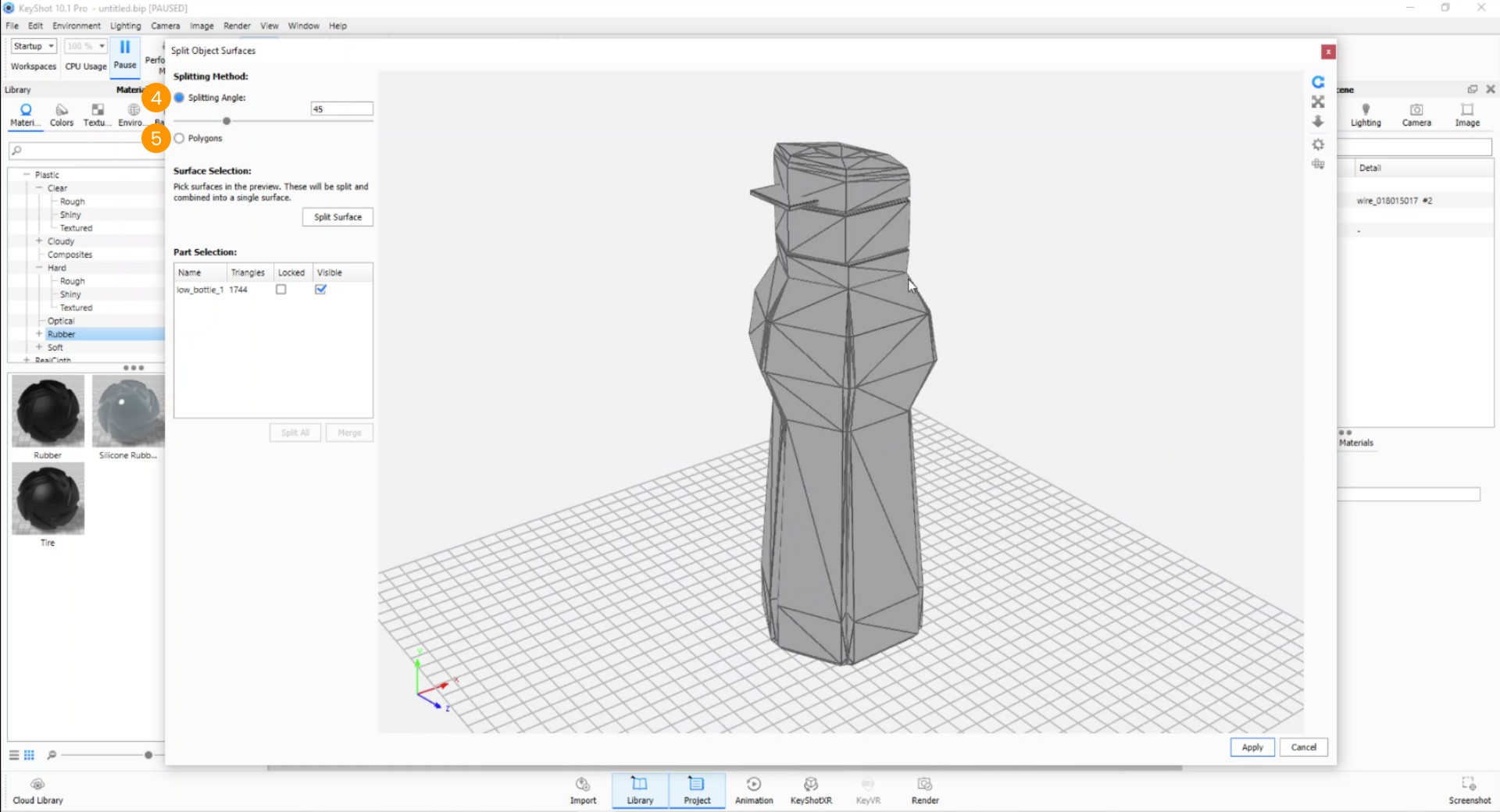The height and width of the screenshot is (812, 1500).
Task: Open the Lighting settings panel
Action: click(1366, 115)
